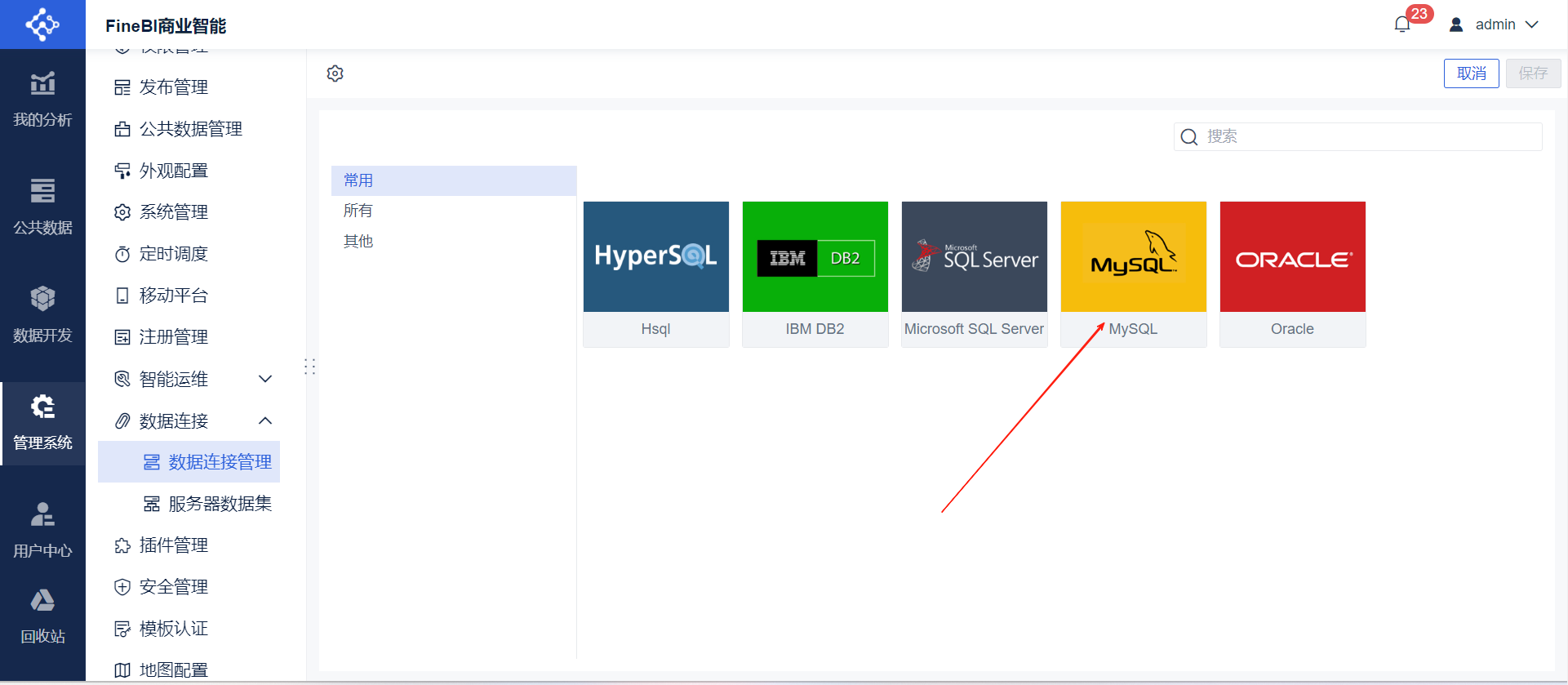Select the 所有 category tab
The height and width of the screenshot is (685, 1568).
pos(454,211)
